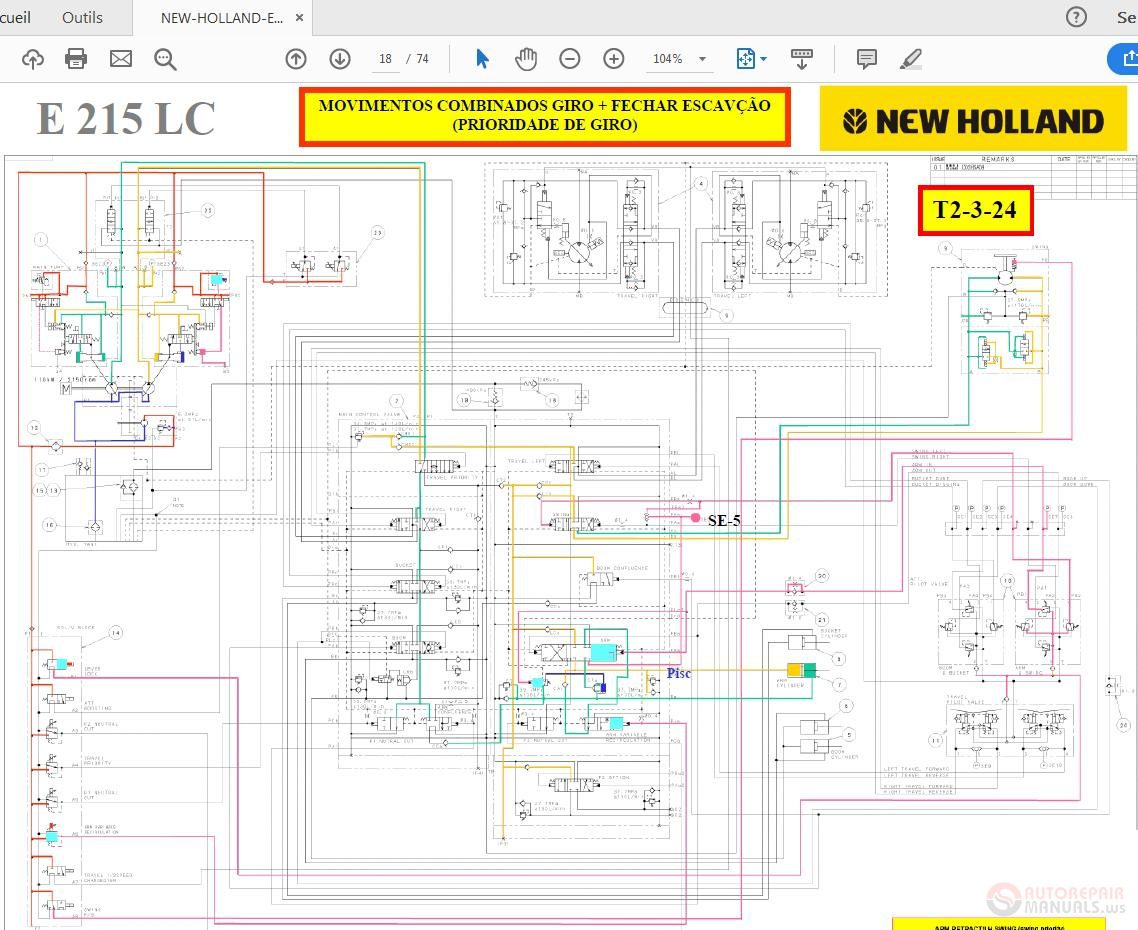Share the file using the upload icon
Viewport: 1138px width, 930px height.
click(x=31, y=59)
